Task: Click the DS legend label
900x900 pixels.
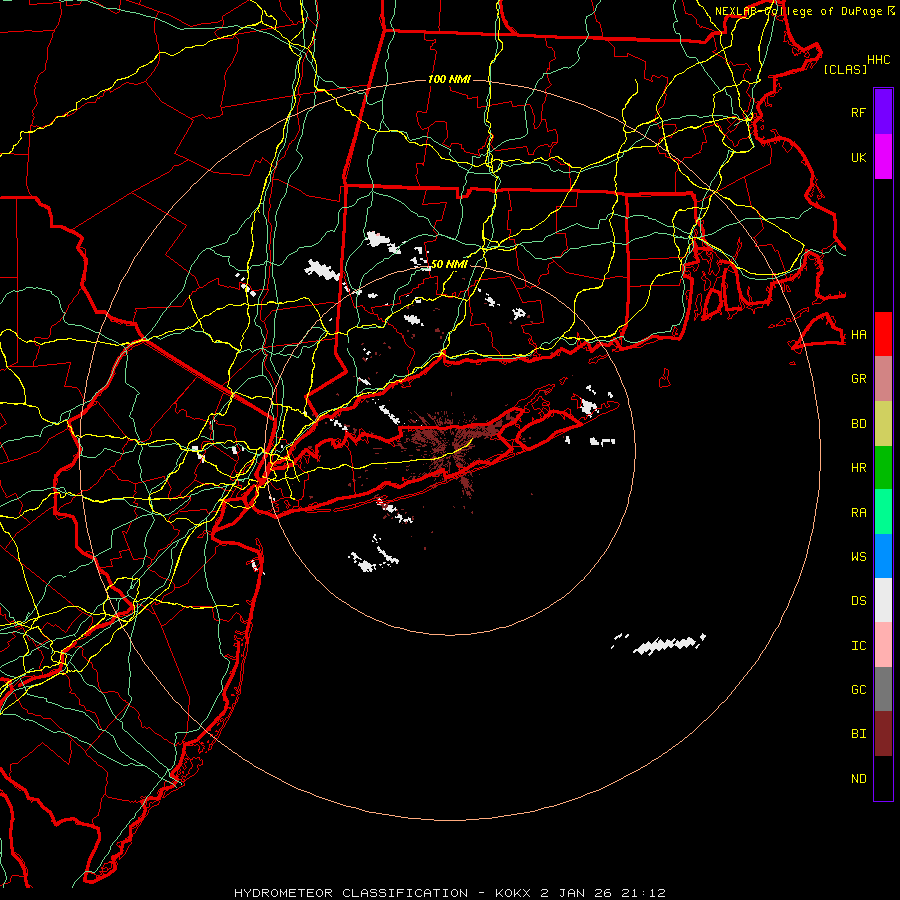Action: tap(858, 601)
